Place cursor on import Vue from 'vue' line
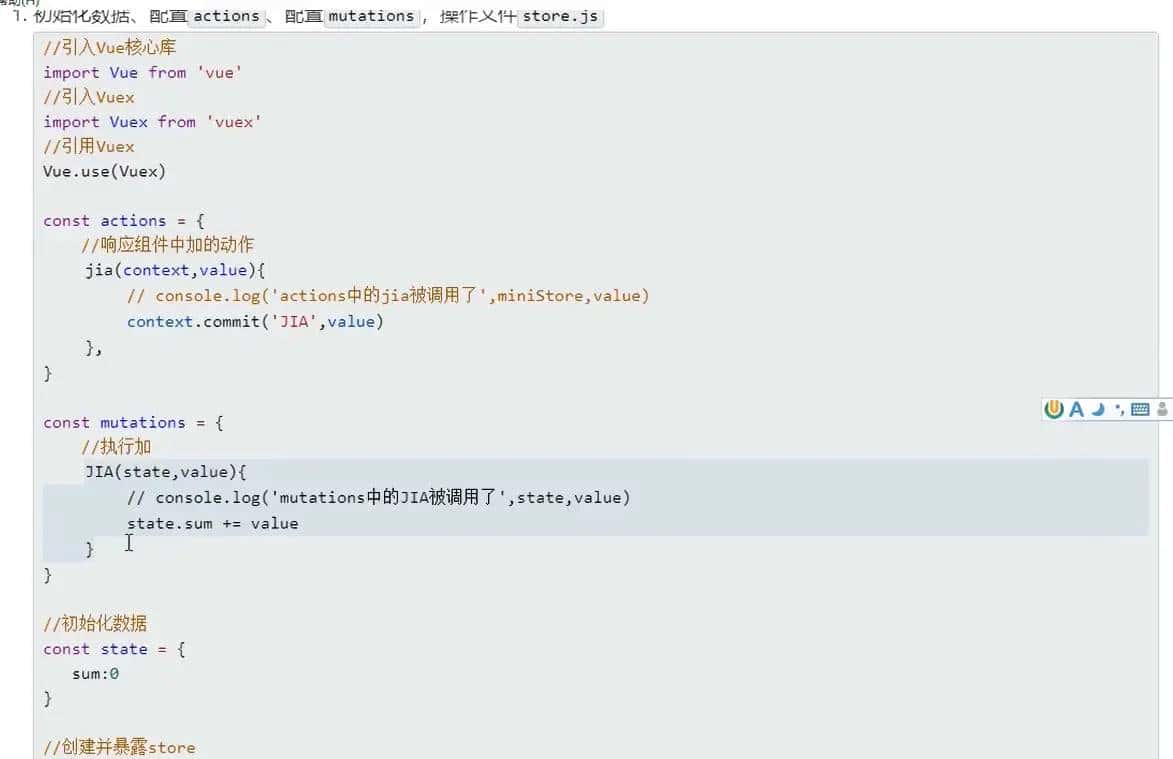Screen dimensions: 1173x759 pyautogui.click(x=140, y=72)
